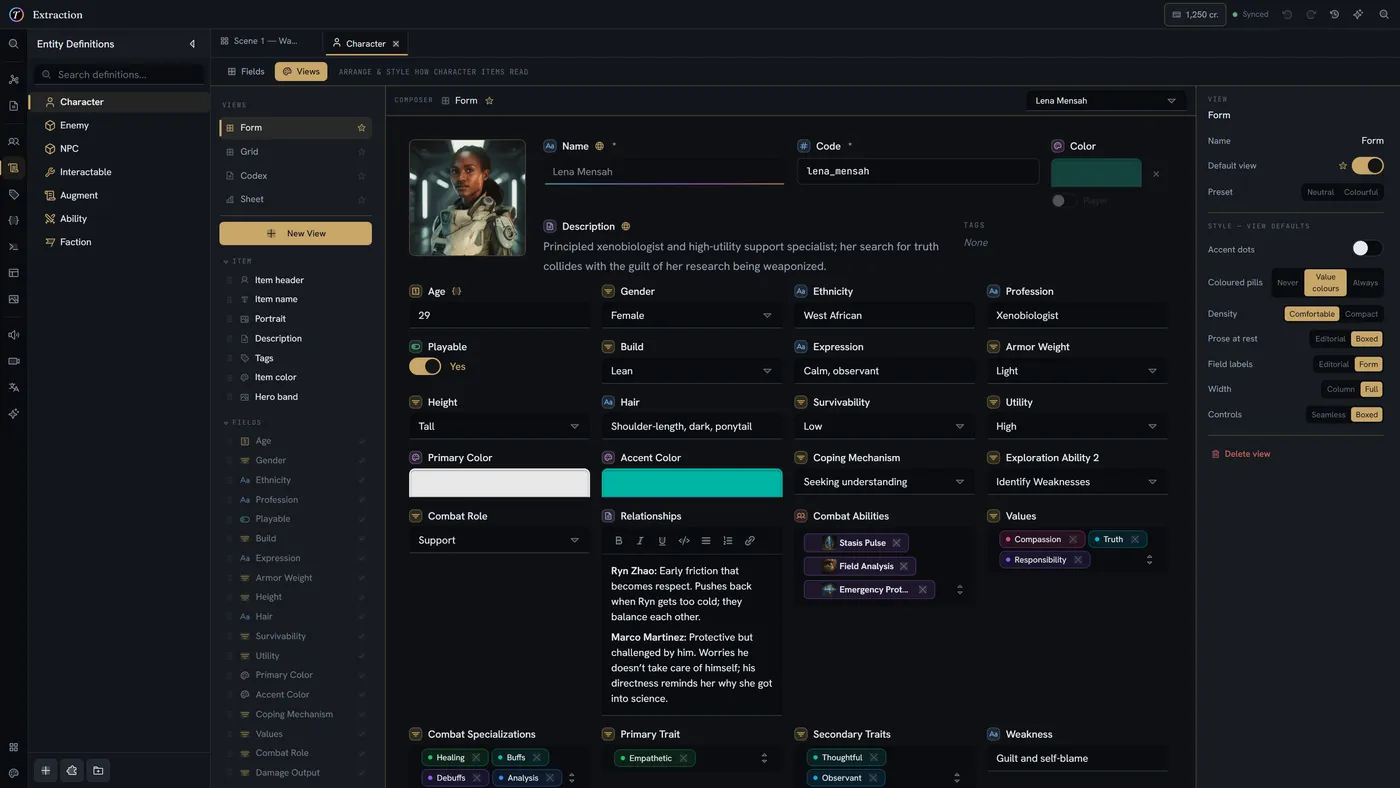Click the 1,250 cr. credits button
Screen dimensions: 1400x788
pyautogui.click(x=1195, y=15)
